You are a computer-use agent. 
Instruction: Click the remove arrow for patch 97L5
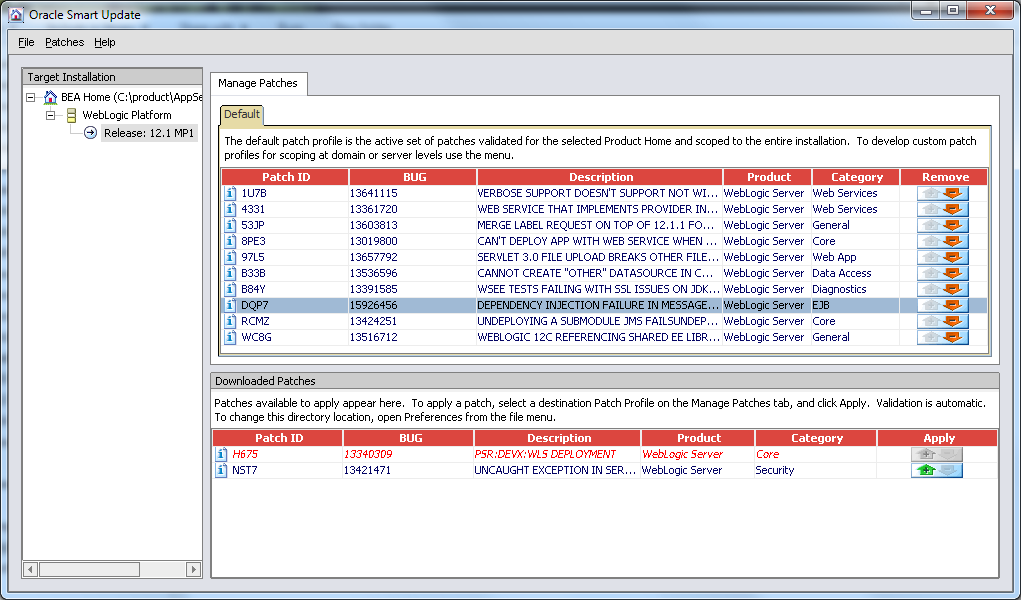click(x=954, y=257)
